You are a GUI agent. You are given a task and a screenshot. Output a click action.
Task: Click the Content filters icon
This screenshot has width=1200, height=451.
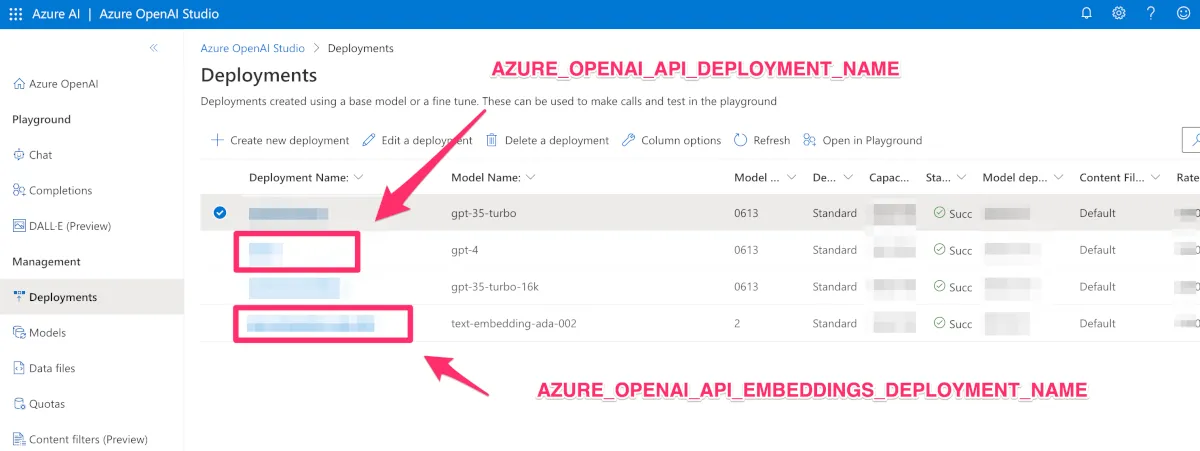coord(19,439)
